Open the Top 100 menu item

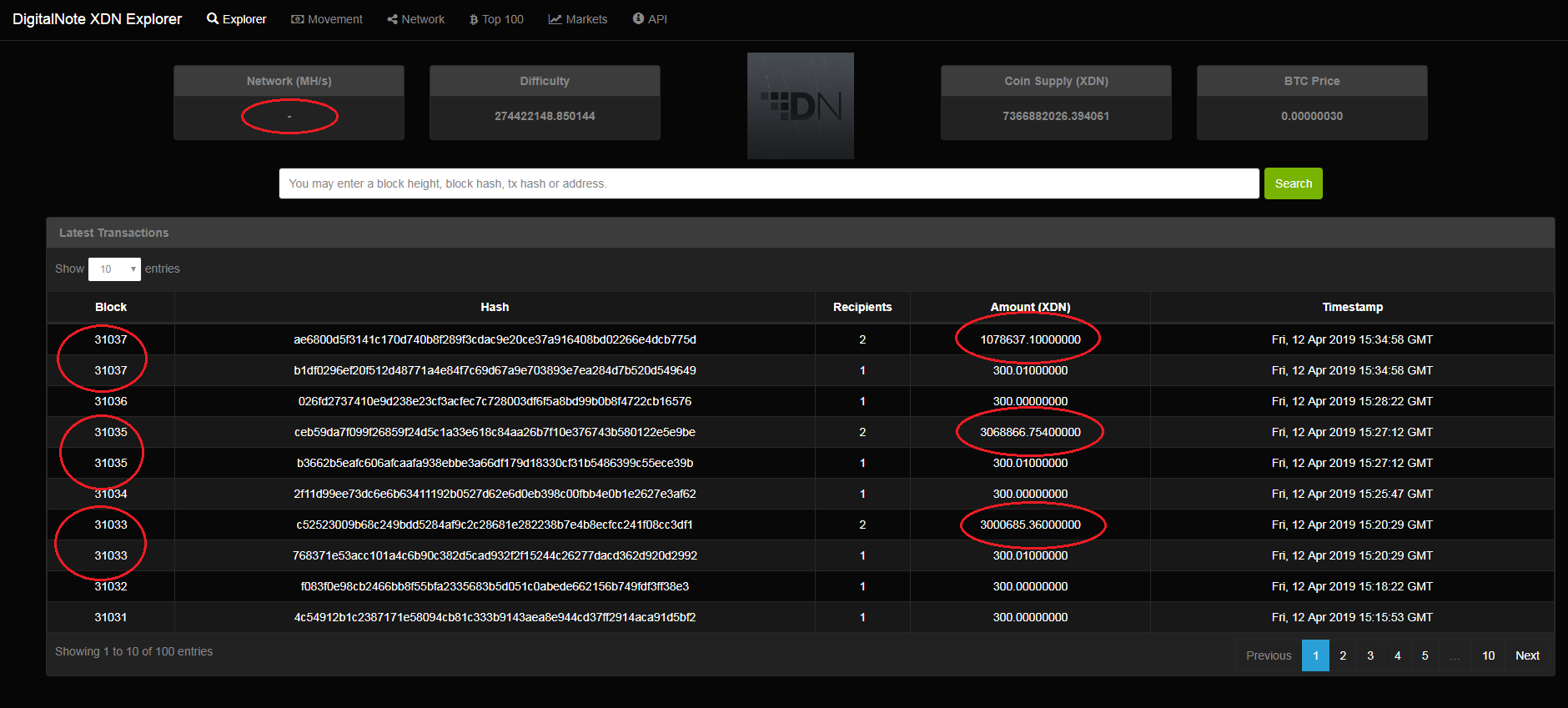[496, 19]
